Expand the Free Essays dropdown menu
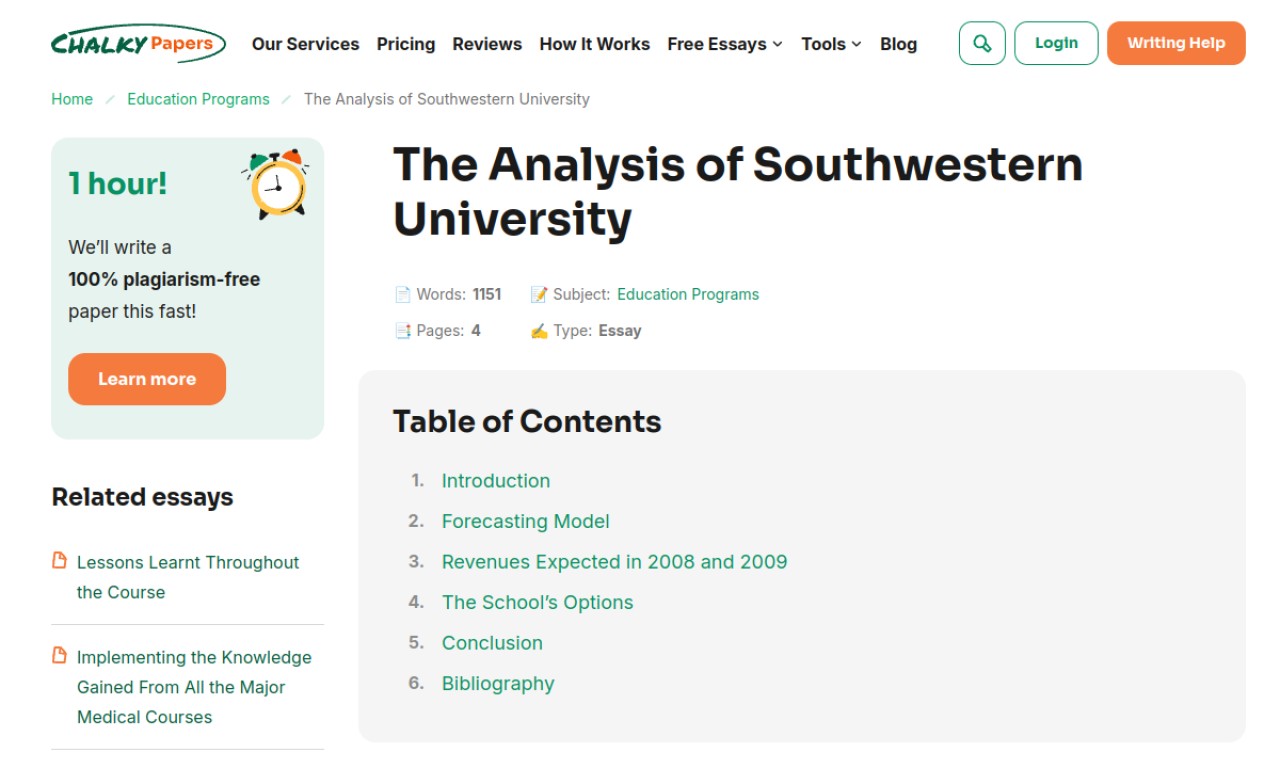The image size is (1280, 768). (x=725, y=44)
